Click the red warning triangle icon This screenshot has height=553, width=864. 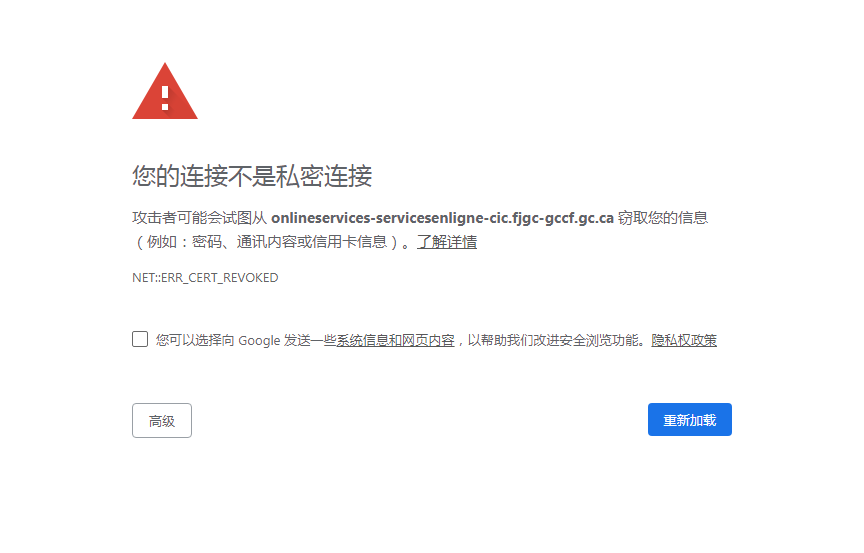coord(164,92)
